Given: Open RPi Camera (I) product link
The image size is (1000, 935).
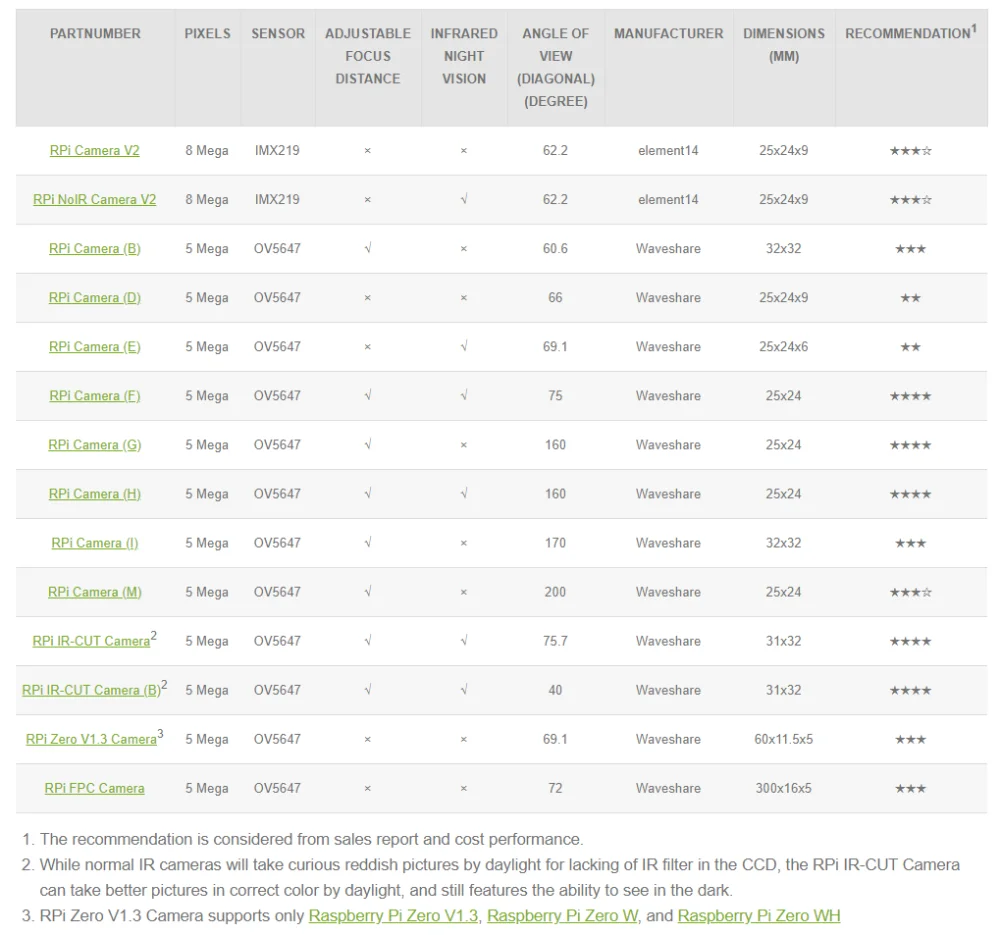Looking at the screenshot, I should [x=95, y=543].
